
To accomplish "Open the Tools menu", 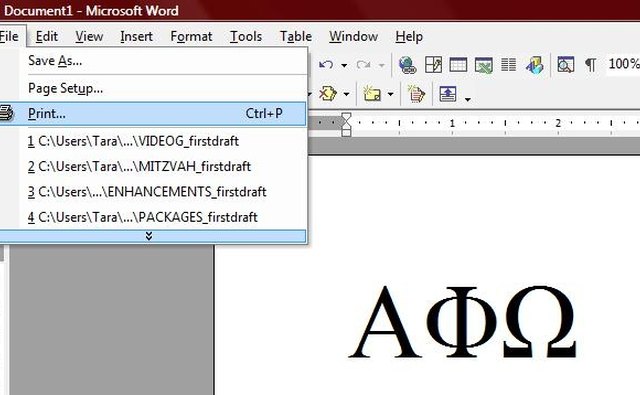I will click(x=246, y=36).
